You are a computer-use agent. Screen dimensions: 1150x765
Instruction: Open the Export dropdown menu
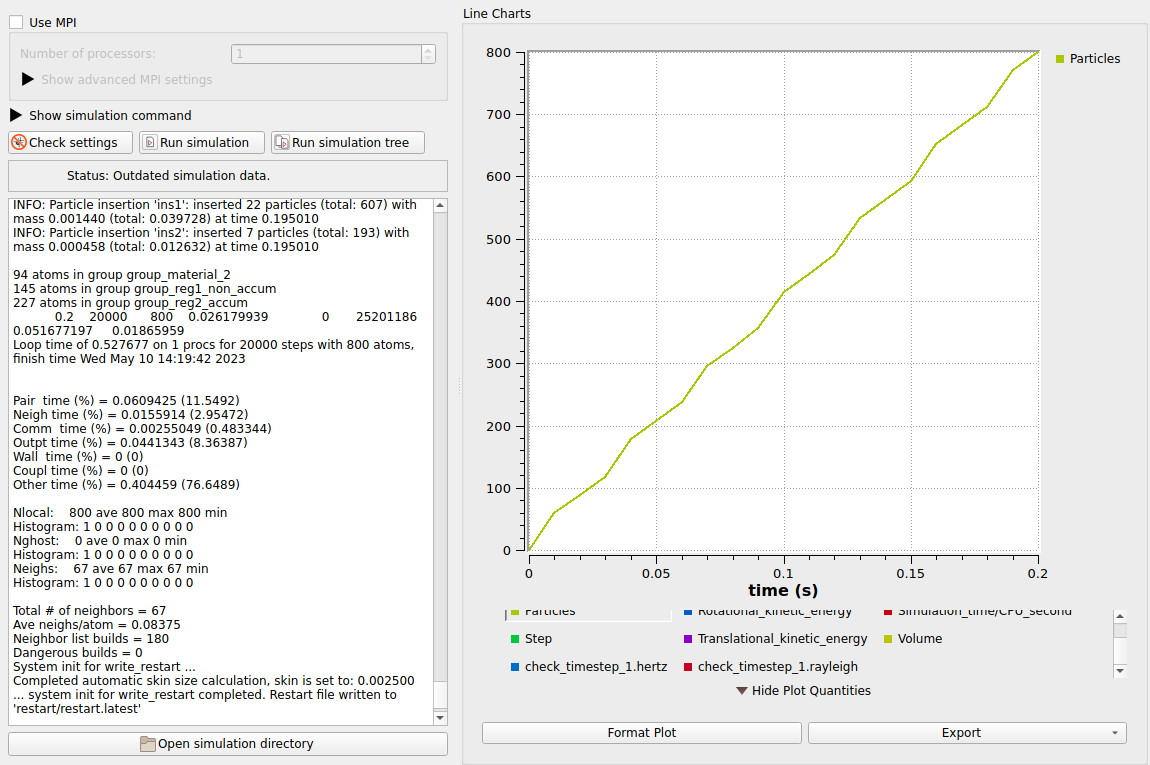pyautogui.click(x=967, y=733)
